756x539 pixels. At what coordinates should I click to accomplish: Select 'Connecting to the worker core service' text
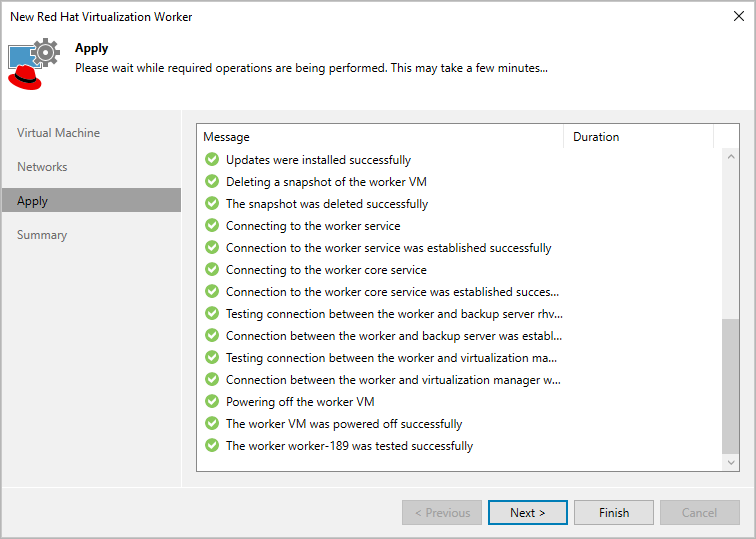[x=326, y=270]
